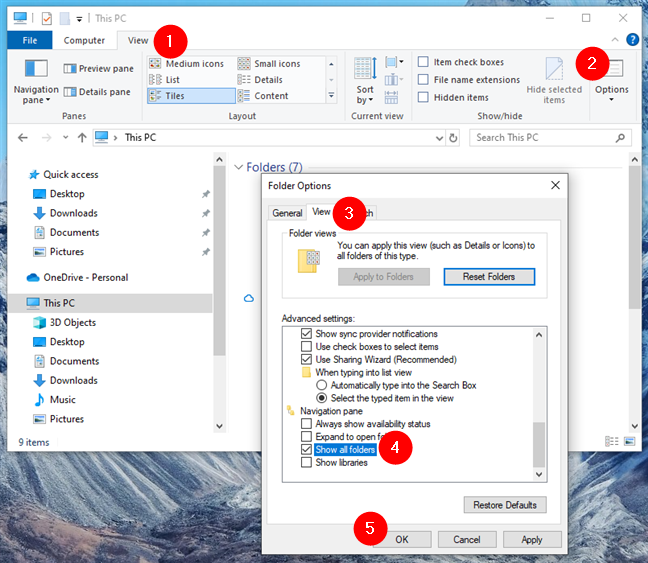Close the Folder Options dialog
The width and height of the screenshot is (648, 563).
pos(555,185)
